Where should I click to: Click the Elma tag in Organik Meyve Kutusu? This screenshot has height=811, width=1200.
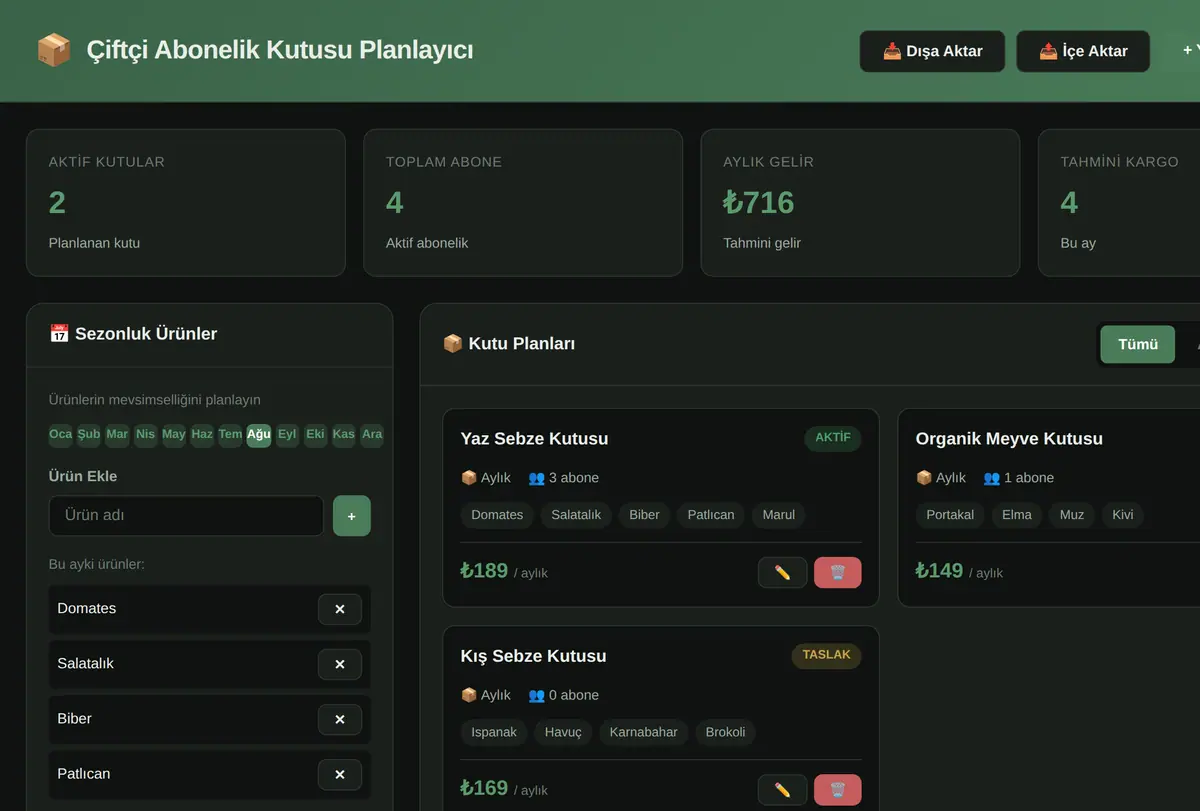click(x=1017, y=515)
